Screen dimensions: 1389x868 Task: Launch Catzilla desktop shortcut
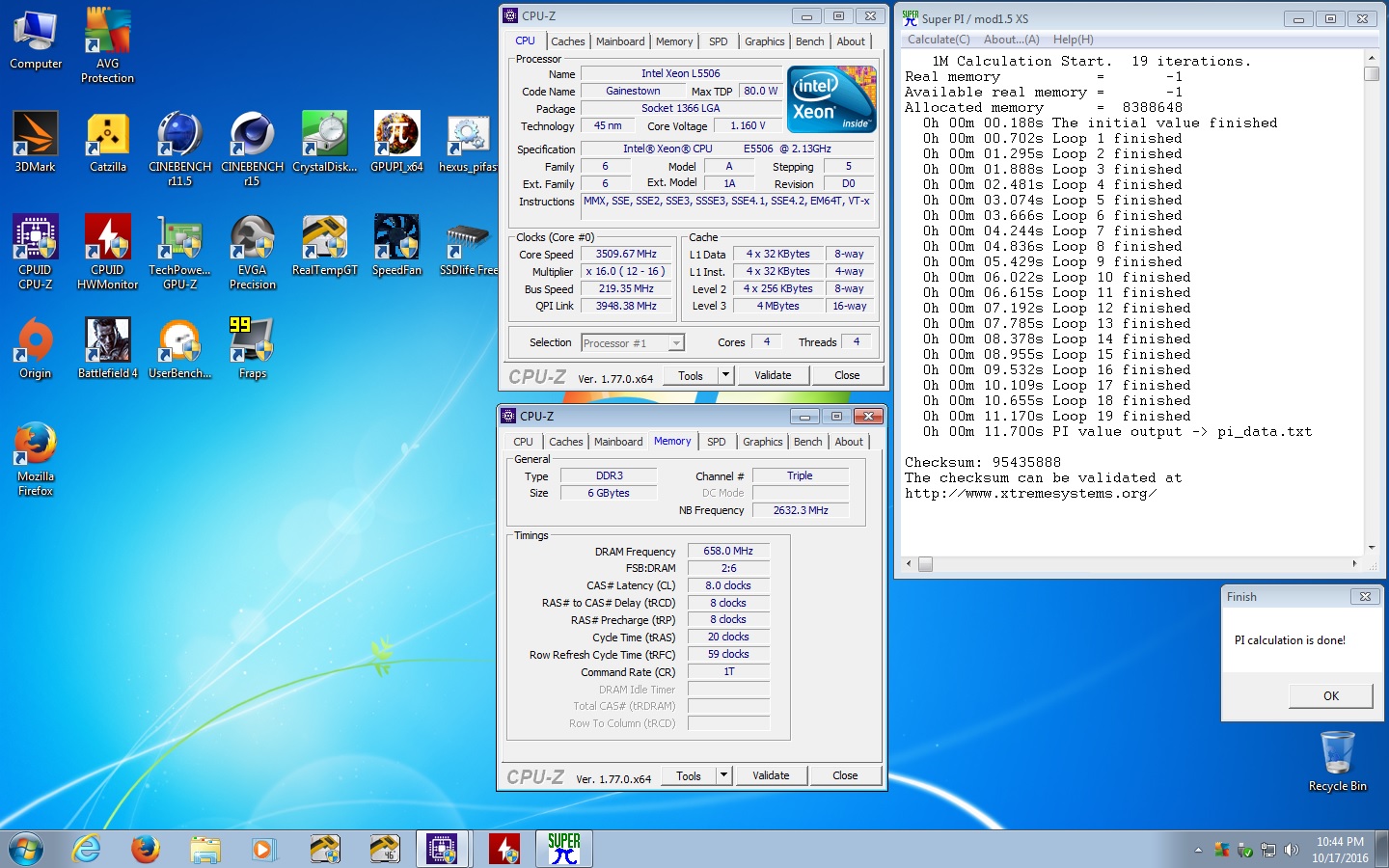[x=108, y=142]
